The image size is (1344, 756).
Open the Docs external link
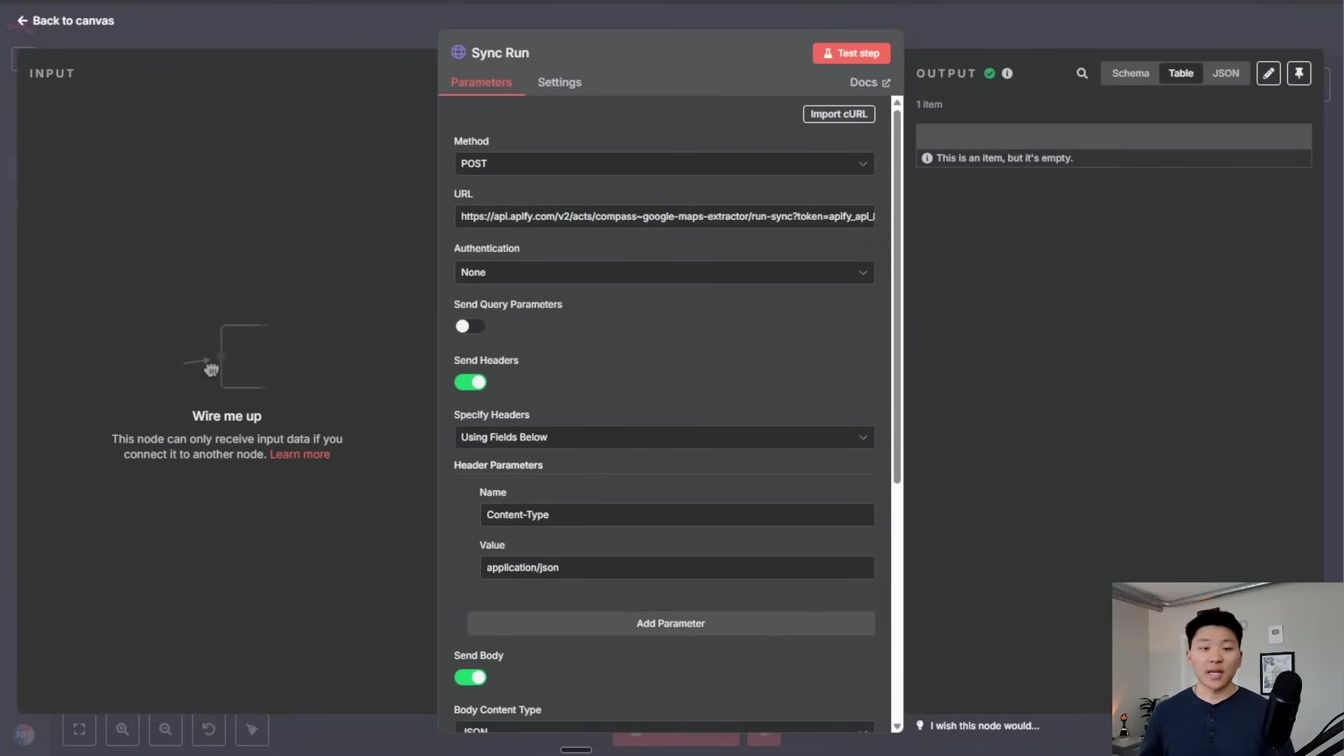pos(869,82)
